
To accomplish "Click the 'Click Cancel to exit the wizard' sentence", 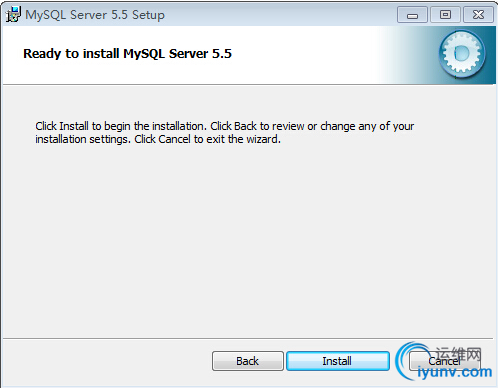I will 207,139.
